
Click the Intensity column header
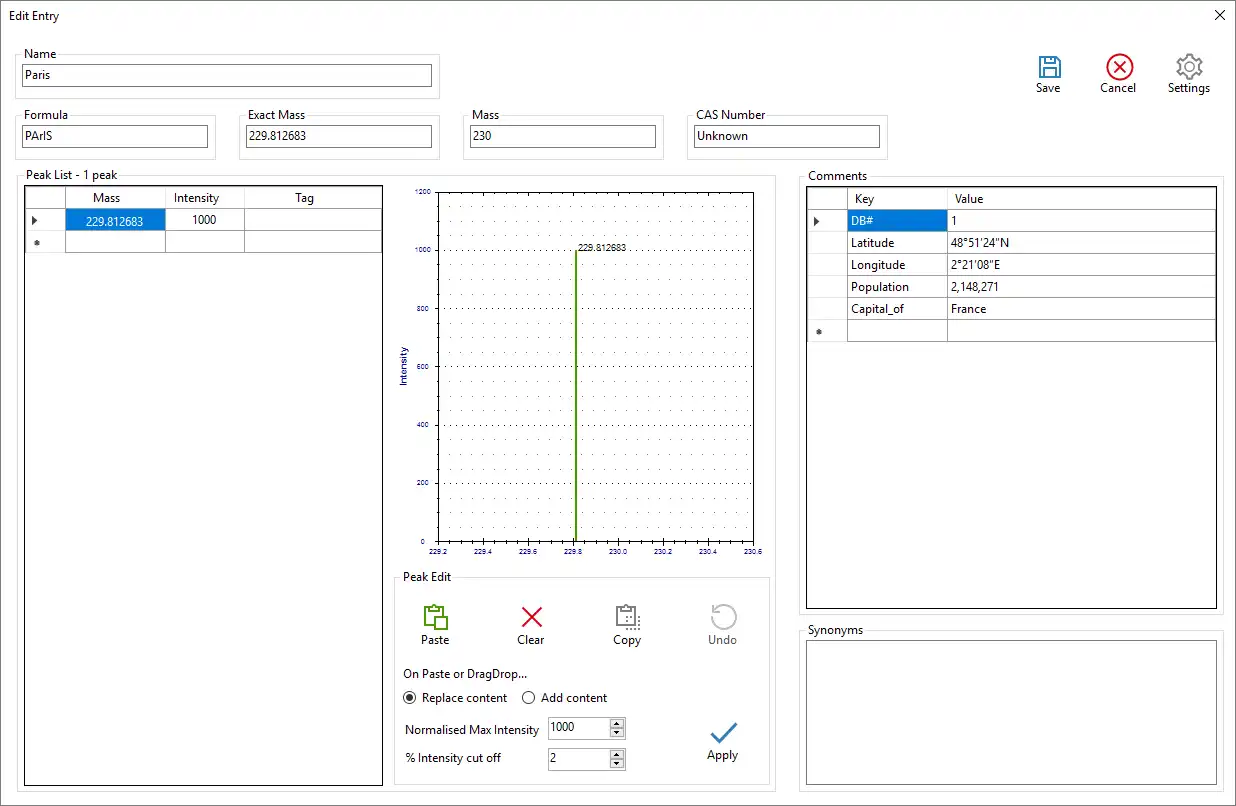tap(205, 198)
